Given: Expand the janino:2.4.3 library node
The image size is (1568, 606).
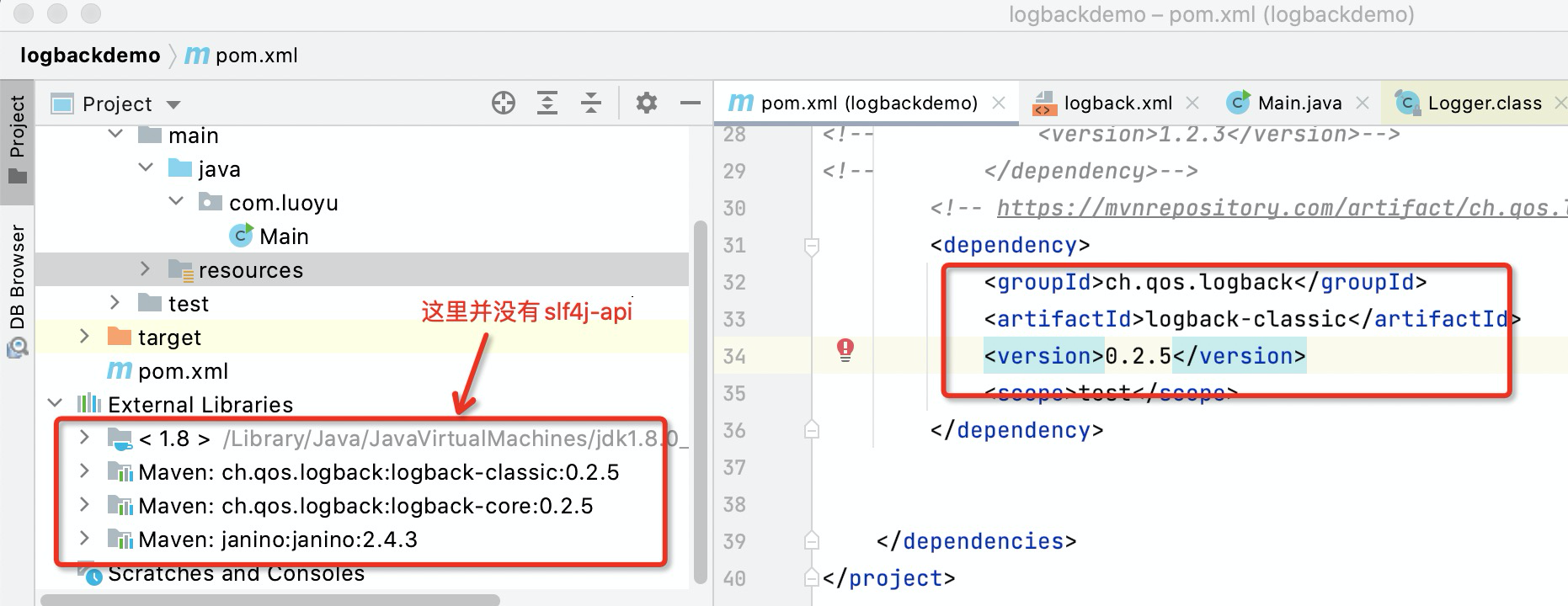Looking at the screenshot, I should tap(84, 539).
